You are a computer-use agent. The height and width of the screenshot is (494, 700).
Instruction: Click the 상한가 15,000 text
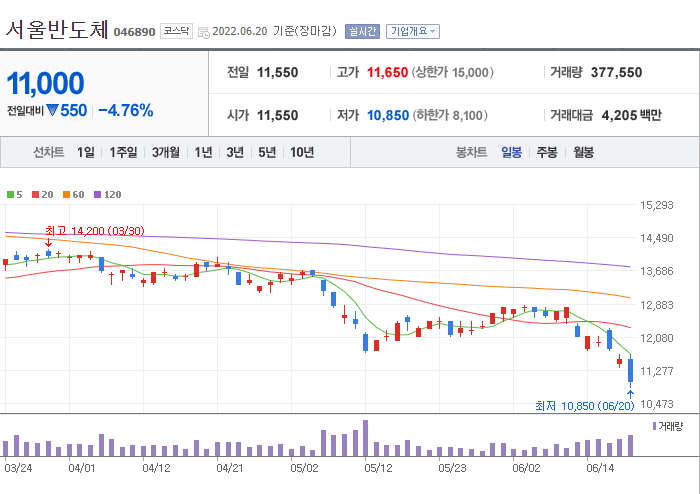452,72
